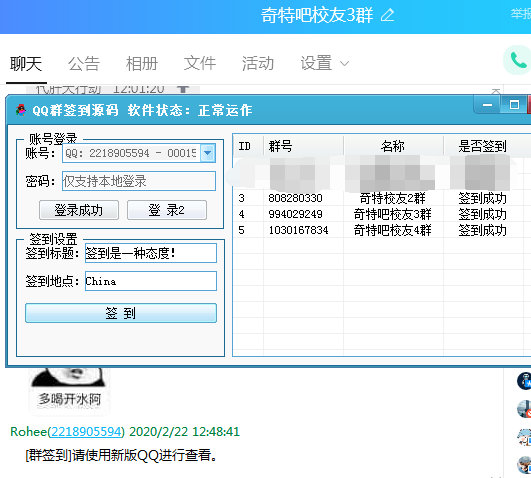
Task: Click the 名称 column header
Action: [x=393, y=146]
